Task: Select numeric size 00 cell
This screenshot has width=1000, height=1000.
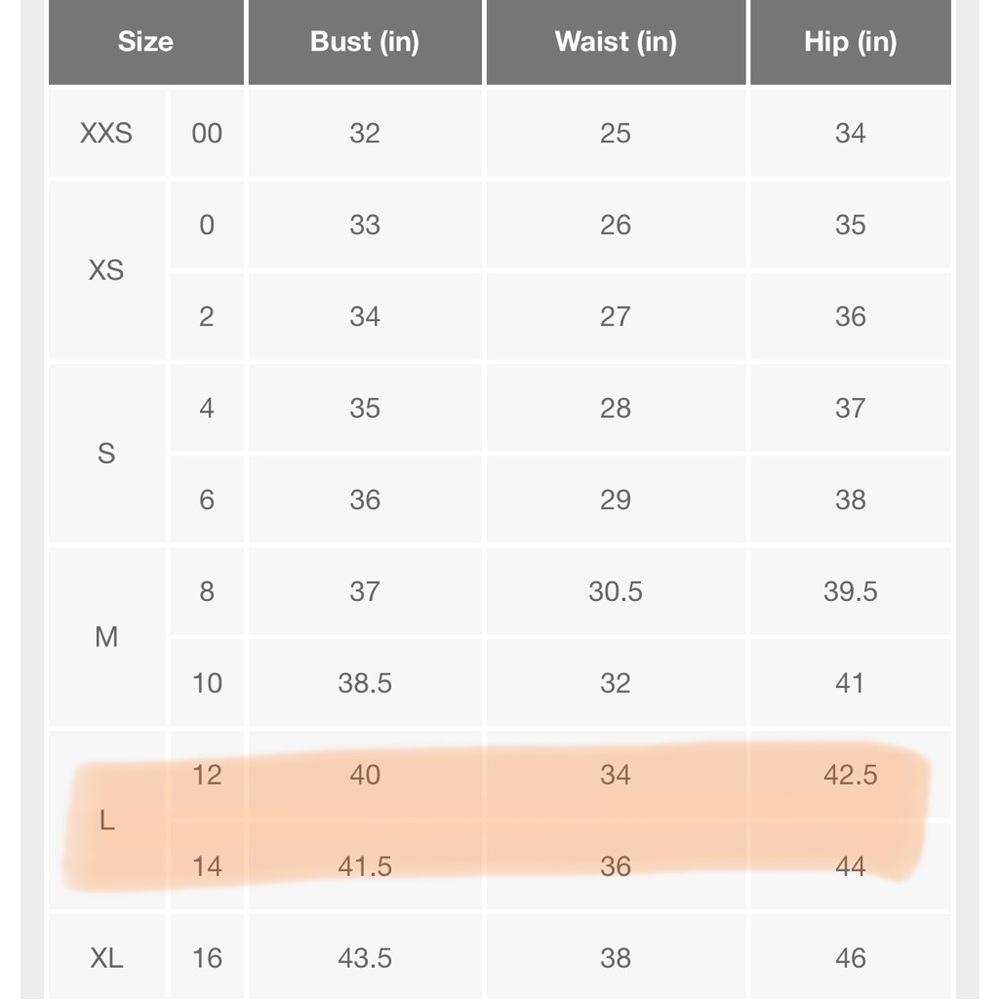Action: click(x=207, y=133)
